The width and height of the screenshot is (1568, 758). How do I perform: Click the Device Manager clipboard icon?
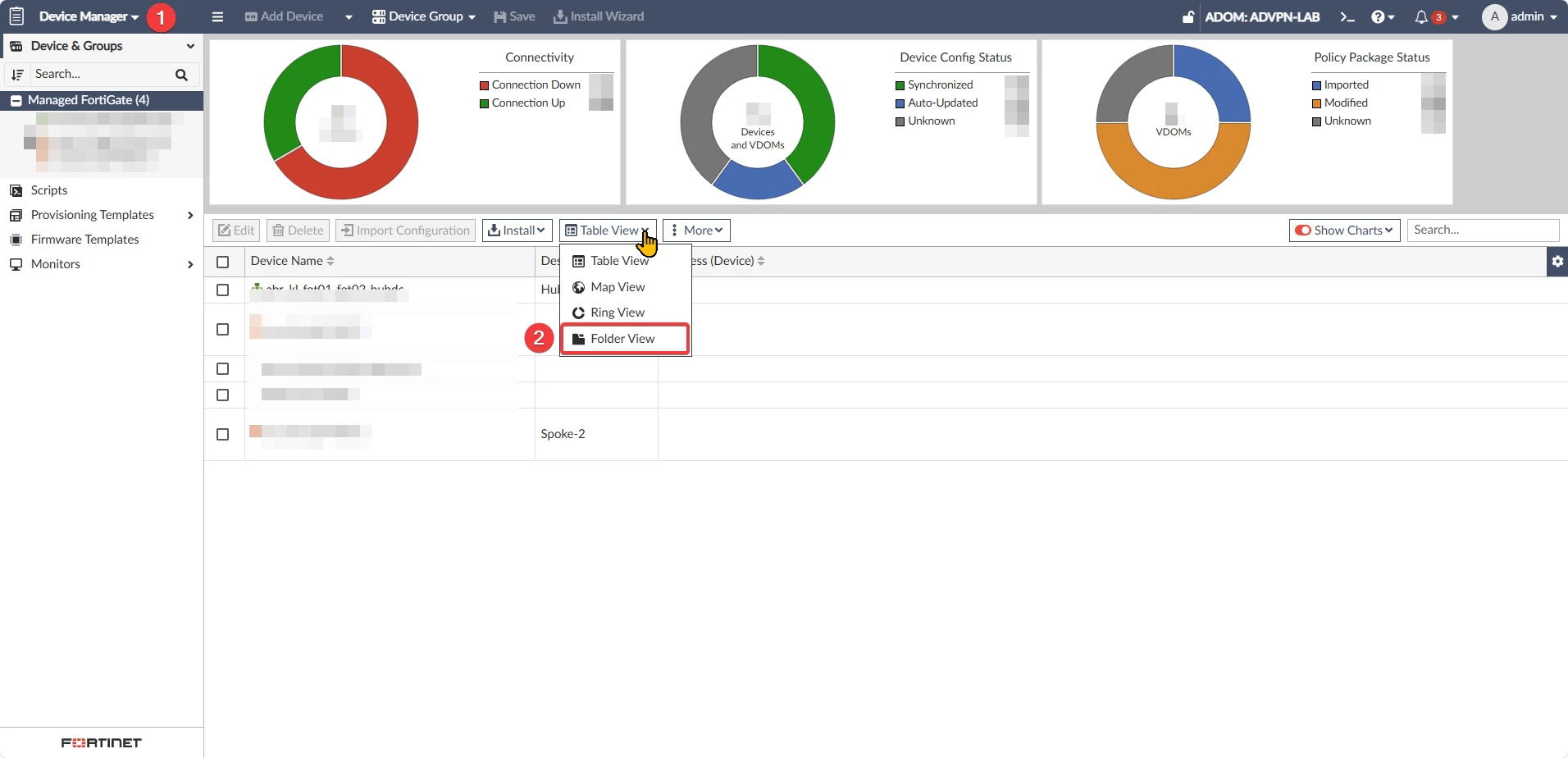[x=16, y=16]
